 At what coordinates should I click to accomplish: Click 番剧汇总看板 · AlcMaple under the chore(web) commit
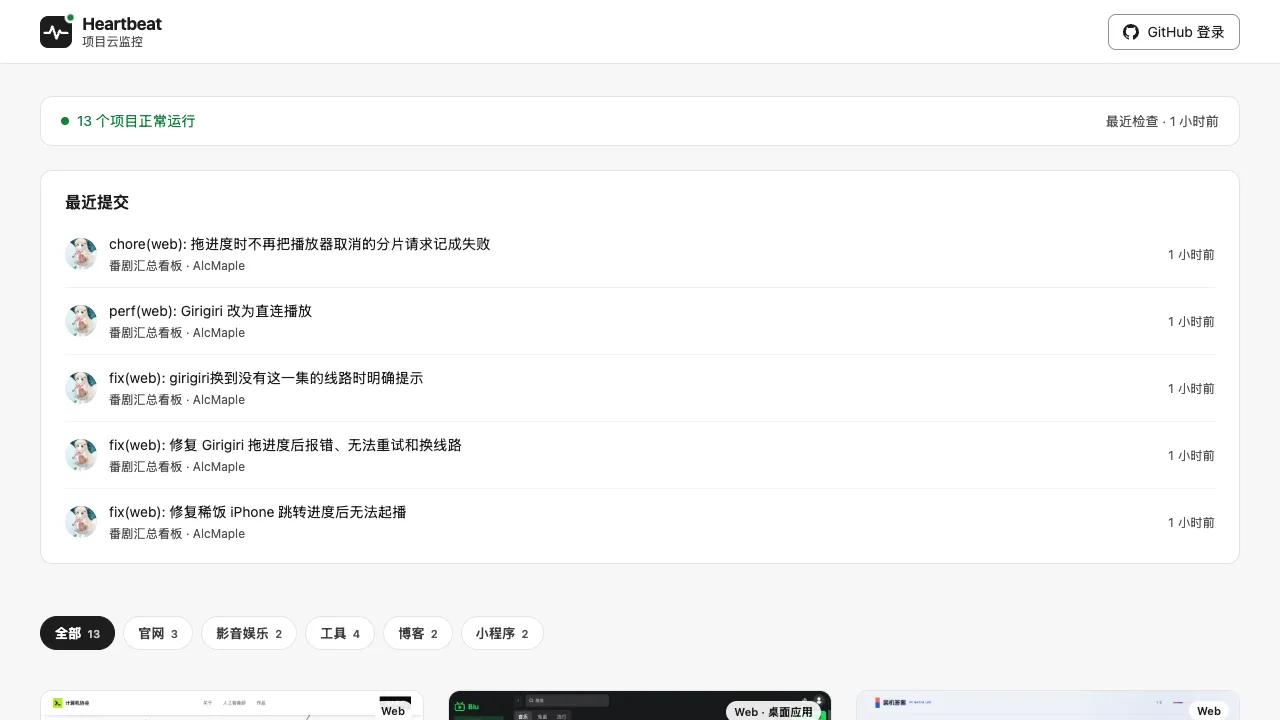tap(177, 266)
